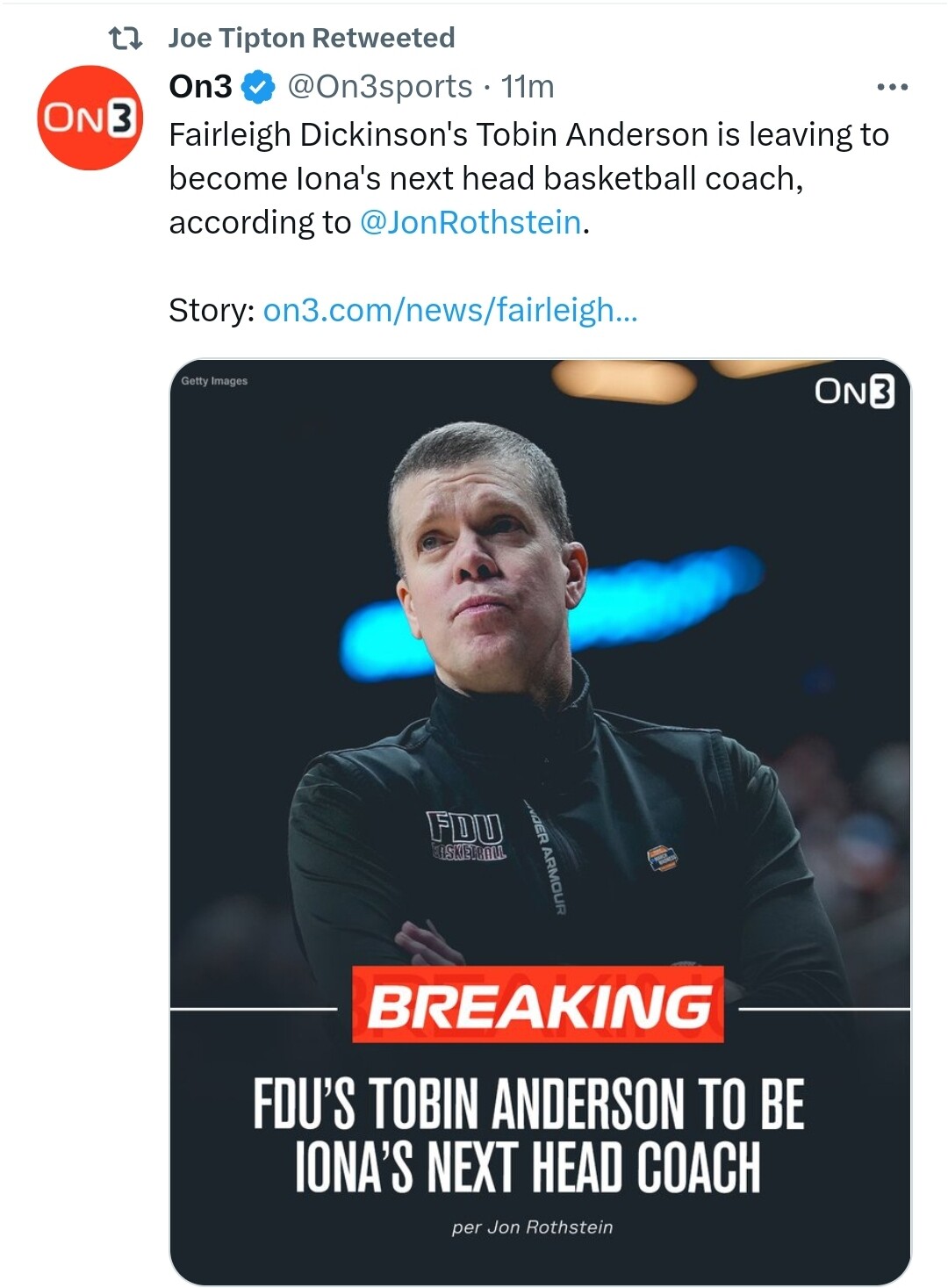Click the On3 display name
The height and width of the screenshot is (1288, 948).
[201, 87]
